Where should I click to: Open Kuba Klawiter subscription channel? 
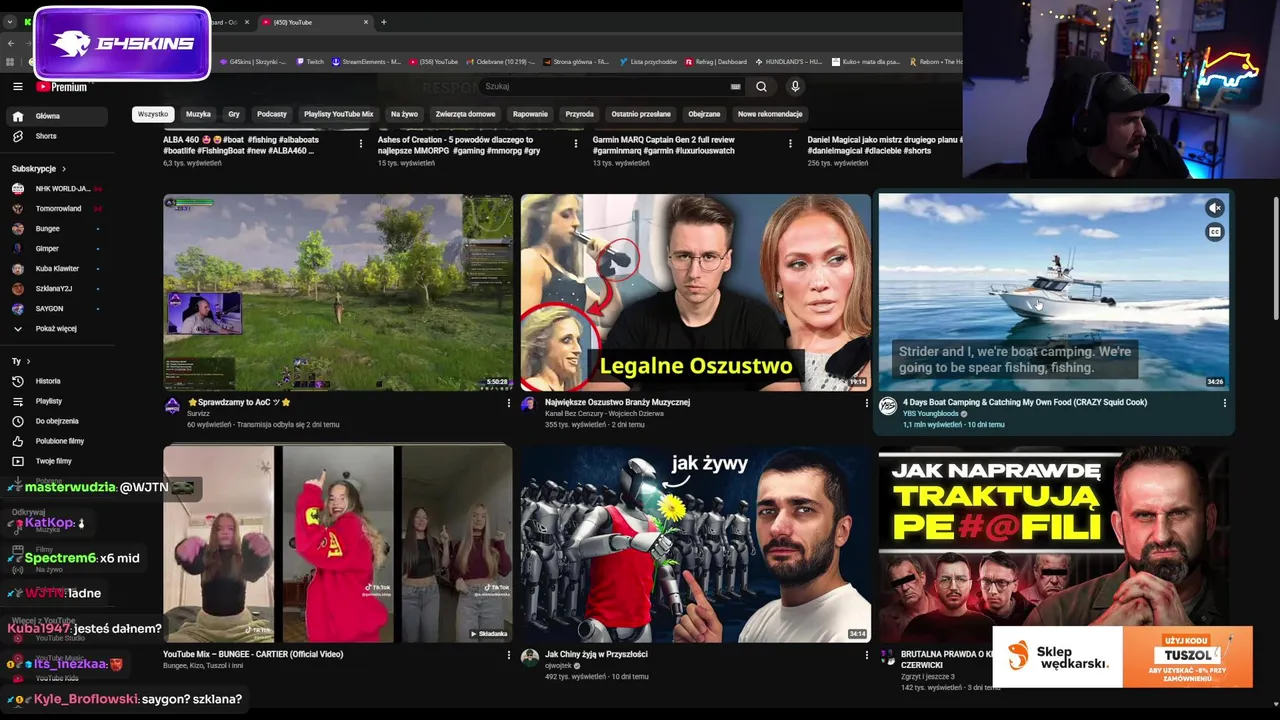(x=57, y=269)
